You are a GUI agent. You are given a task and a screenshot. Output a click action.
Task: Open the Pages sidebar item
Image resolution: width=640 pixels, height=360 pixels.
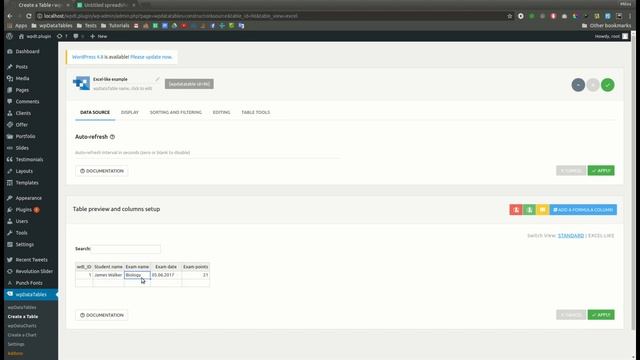point(22,90)
